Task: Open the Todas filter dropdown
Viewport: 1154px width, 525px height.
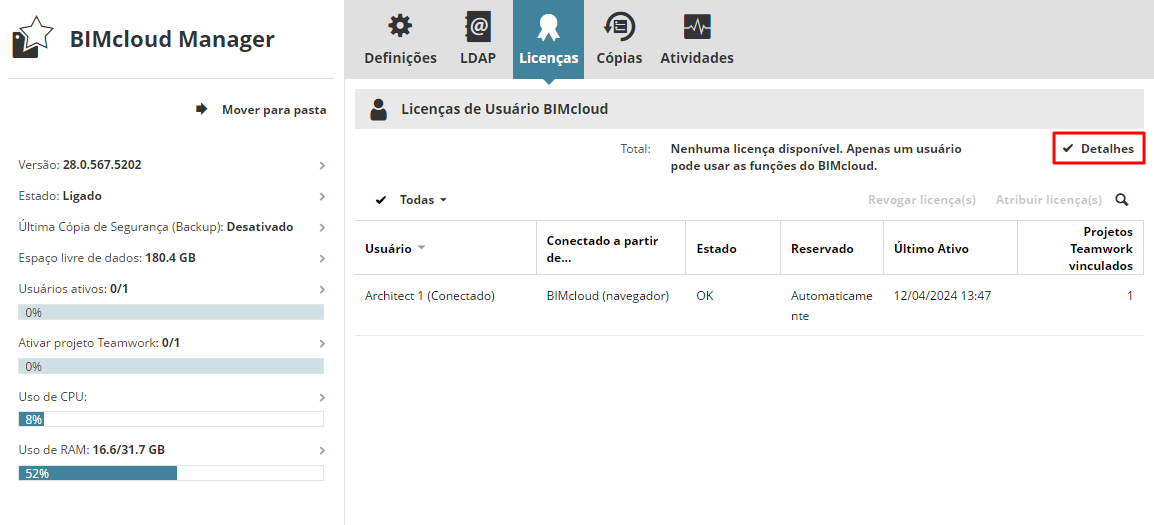Action: tap(423, 200)
